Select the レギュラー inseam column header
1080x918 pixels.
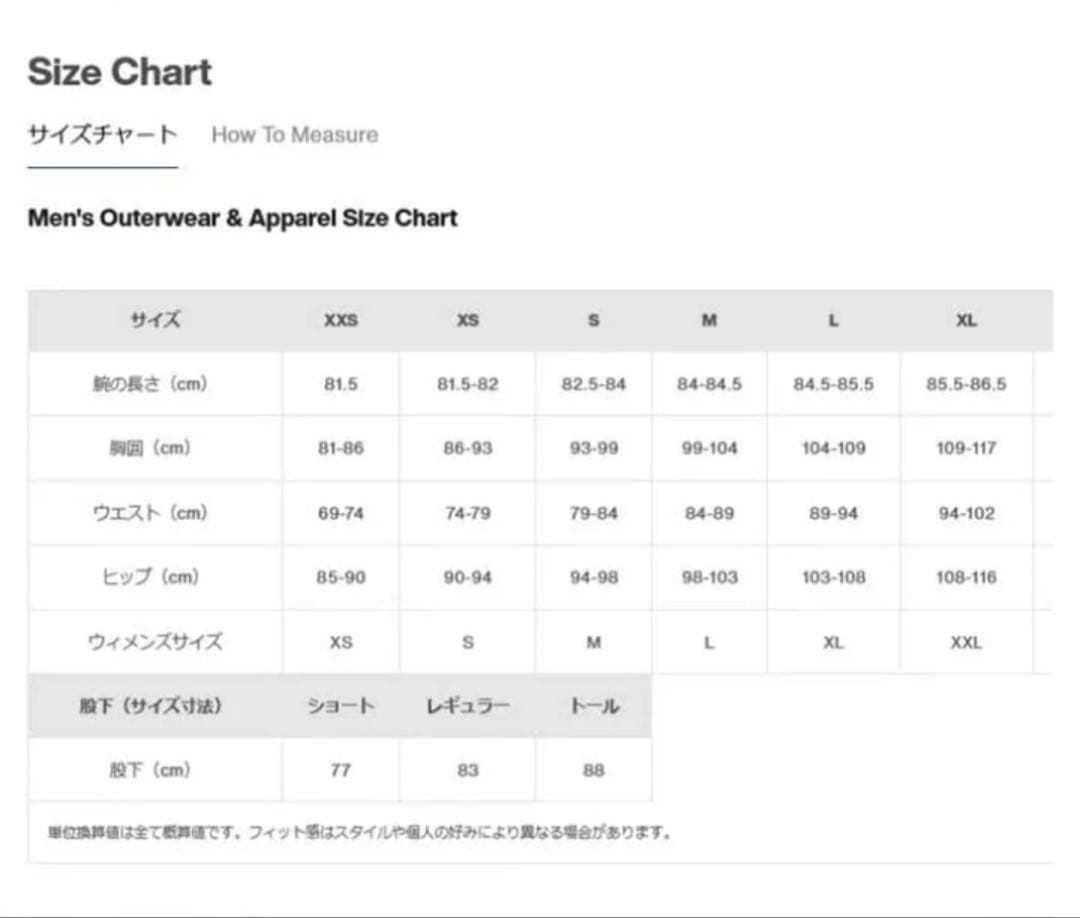point(467,706)
